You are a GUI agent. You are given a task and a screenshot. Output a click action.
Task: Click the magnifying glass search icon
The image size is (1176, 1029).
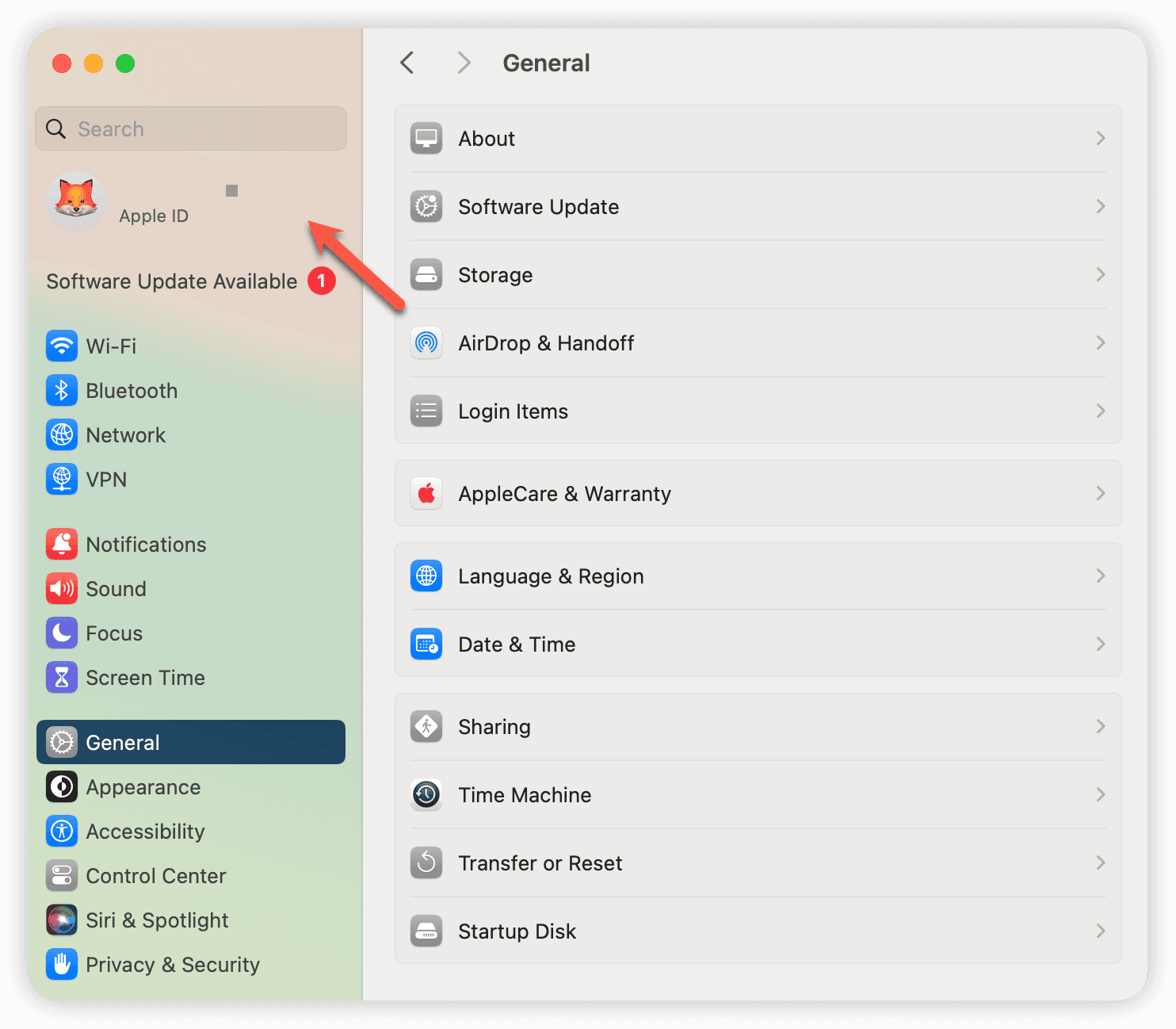55,128
